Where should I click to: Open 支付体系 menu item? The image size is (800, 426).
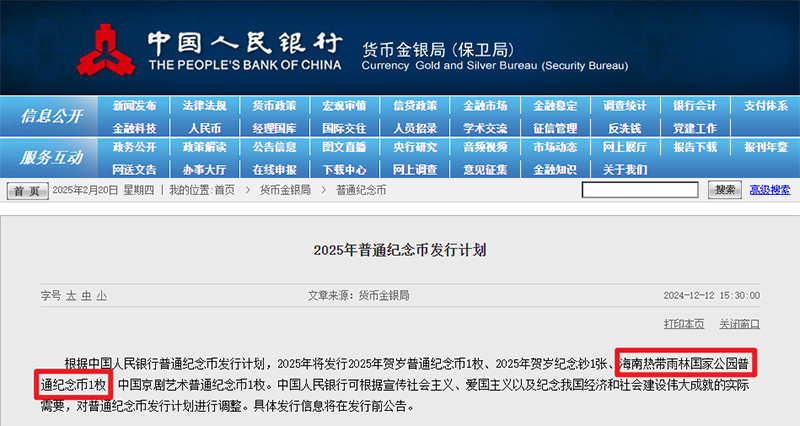tap(766, 106)
